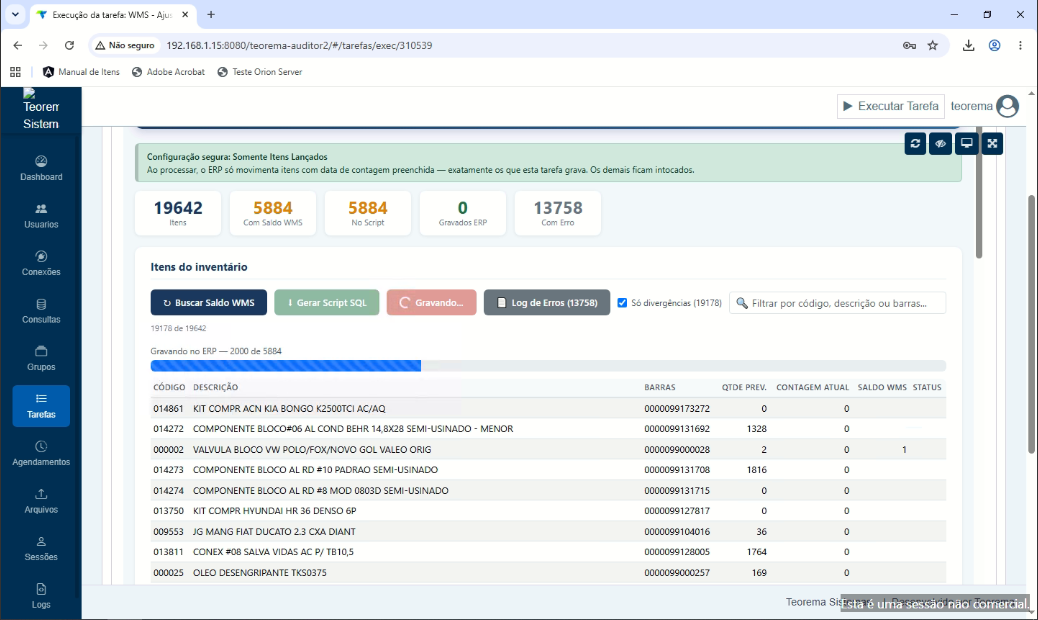Open Logs in the sidebar
The image size is (1038, 620).
point(41,596)
